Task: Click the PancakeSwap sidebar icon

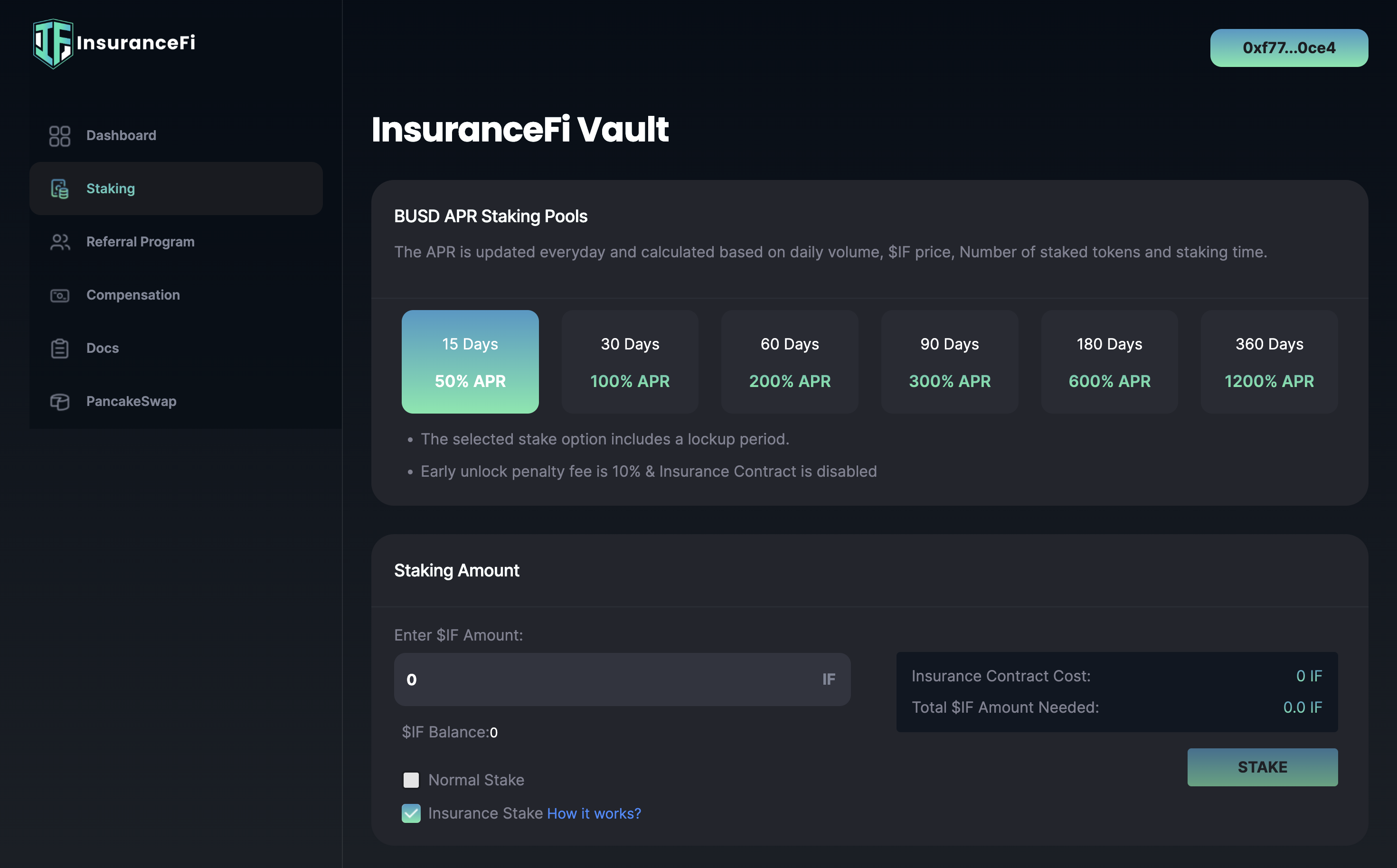Action: [x=60, y=401]
